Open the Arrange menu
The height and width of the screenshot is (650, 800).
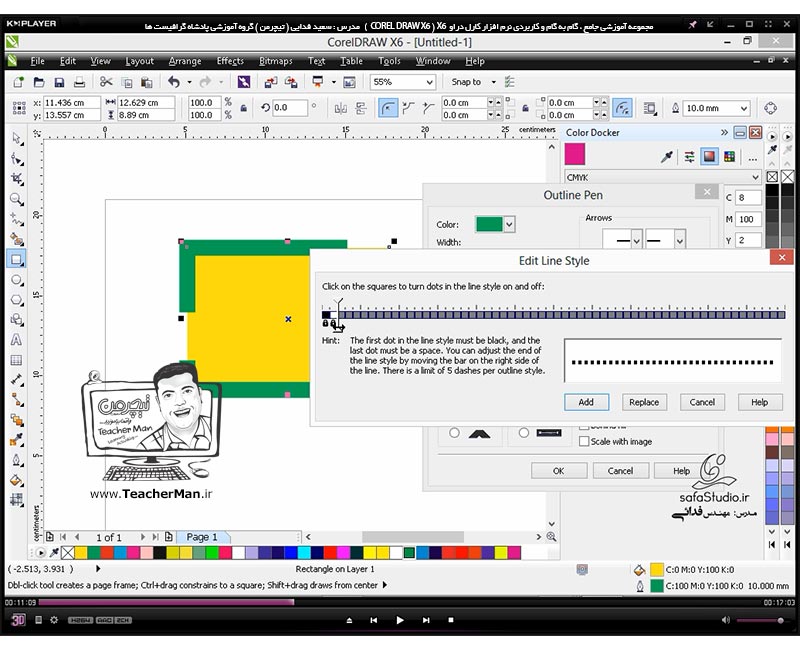[x=185, y=61]
